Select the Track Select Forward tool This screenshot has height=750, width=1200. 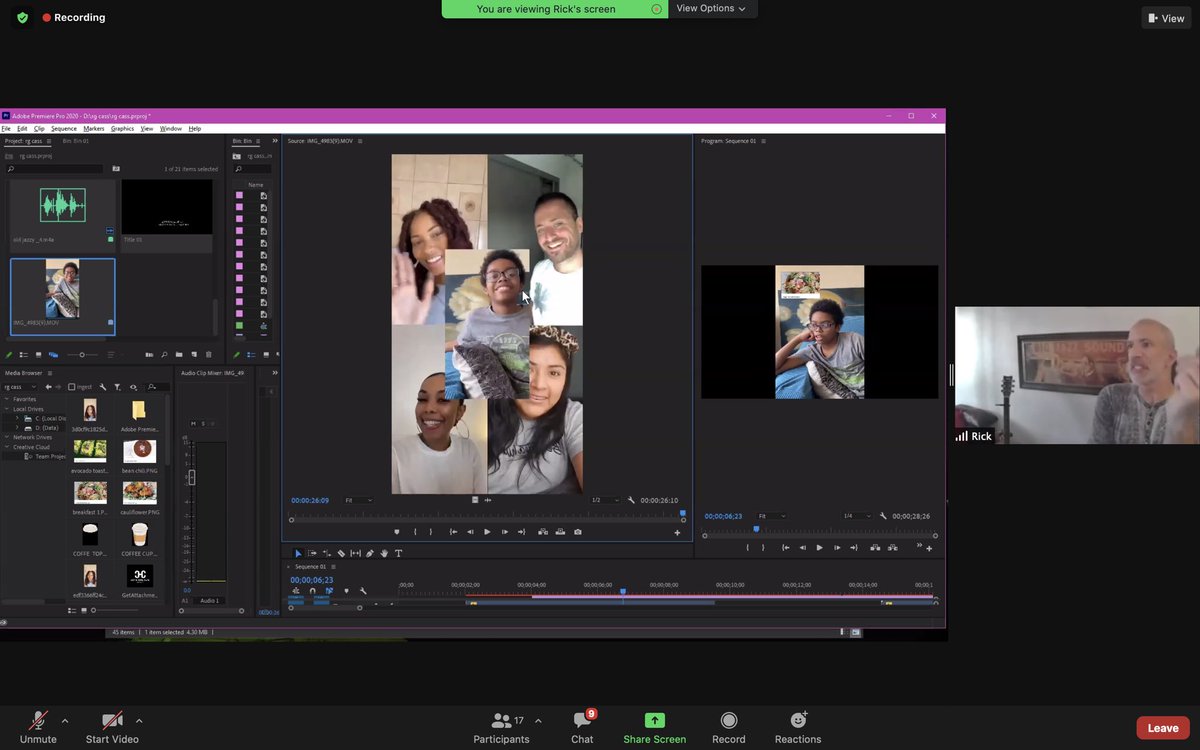[312, 553]
